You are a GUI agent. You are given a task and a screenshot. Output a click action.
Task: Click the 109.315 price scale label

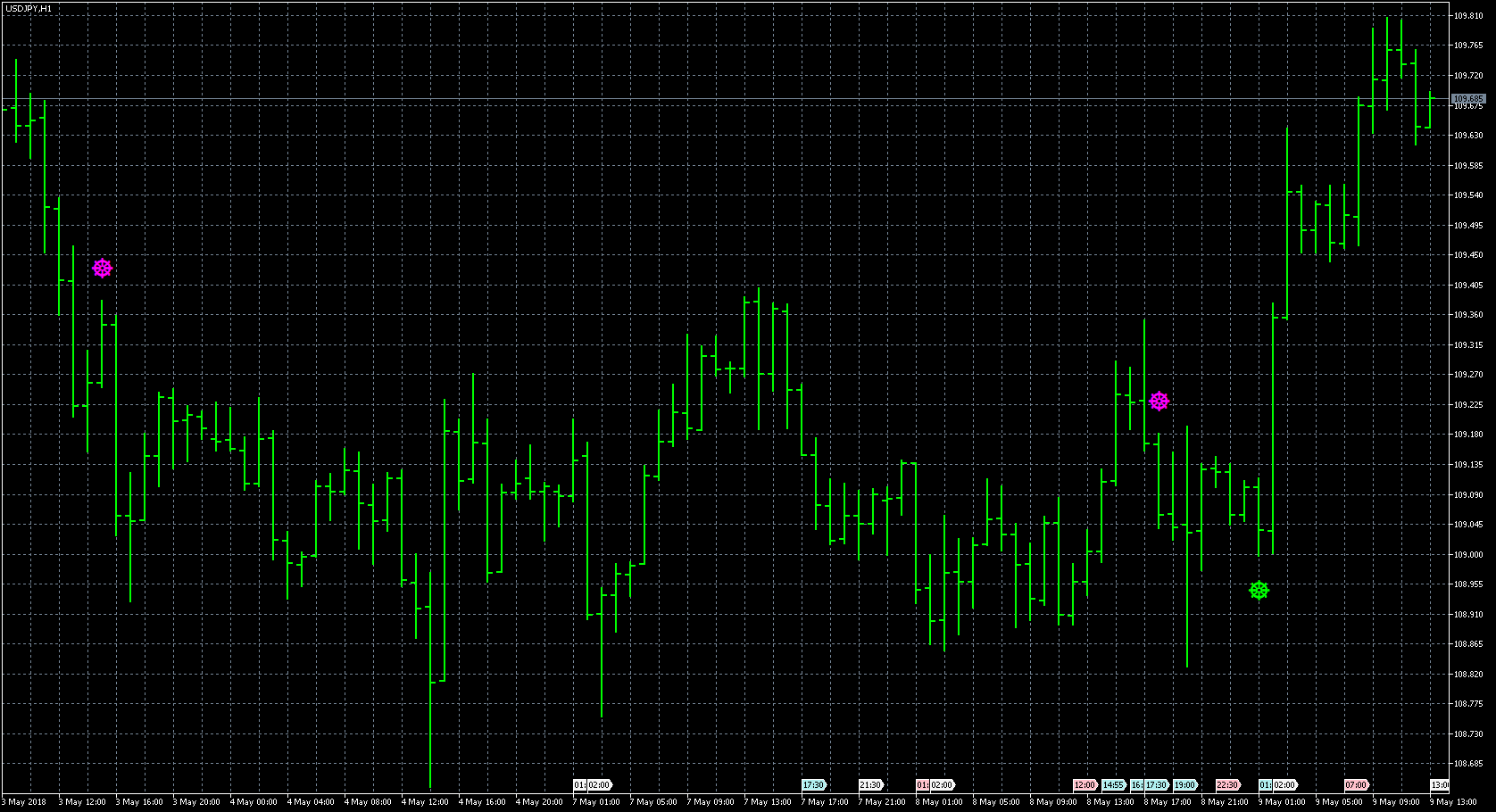click(x=1468, y=344)
